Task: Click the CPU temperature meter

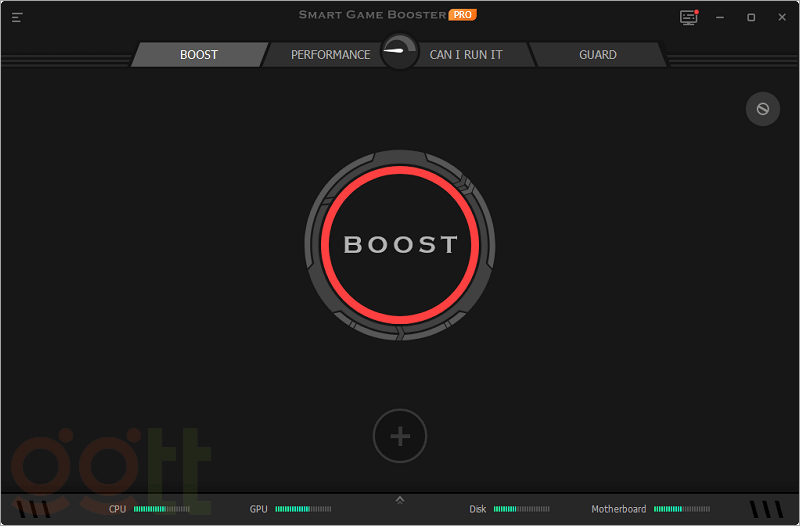Action: 149,509
